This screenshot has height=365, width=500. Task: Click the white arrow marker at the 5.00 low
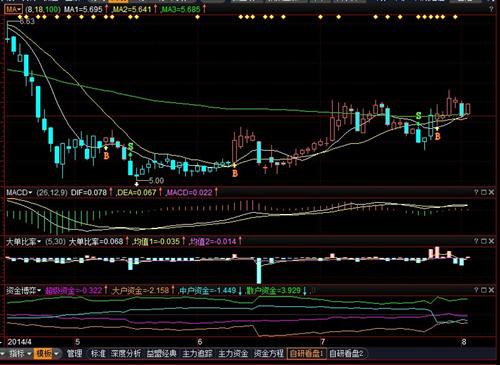pyautogui.click(x=136, y=184)
